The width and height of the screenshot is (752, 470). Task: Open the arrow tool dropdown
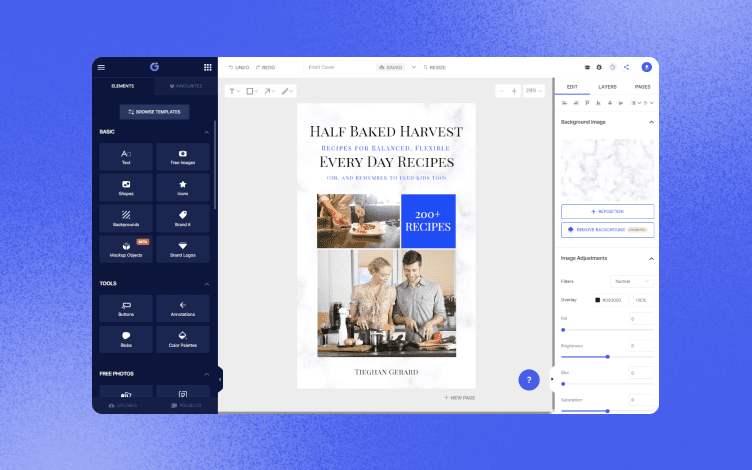(270, 91)
